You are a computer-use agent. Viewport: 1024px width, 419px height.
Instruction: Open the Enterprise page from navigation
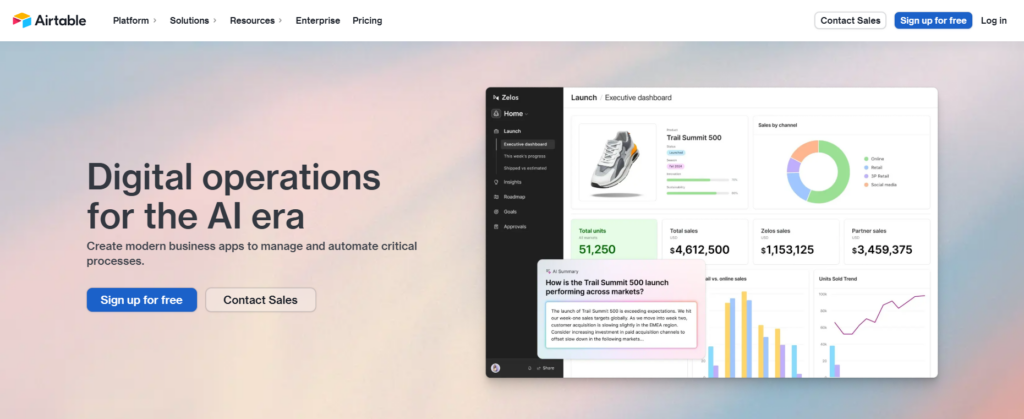(317, 20)
